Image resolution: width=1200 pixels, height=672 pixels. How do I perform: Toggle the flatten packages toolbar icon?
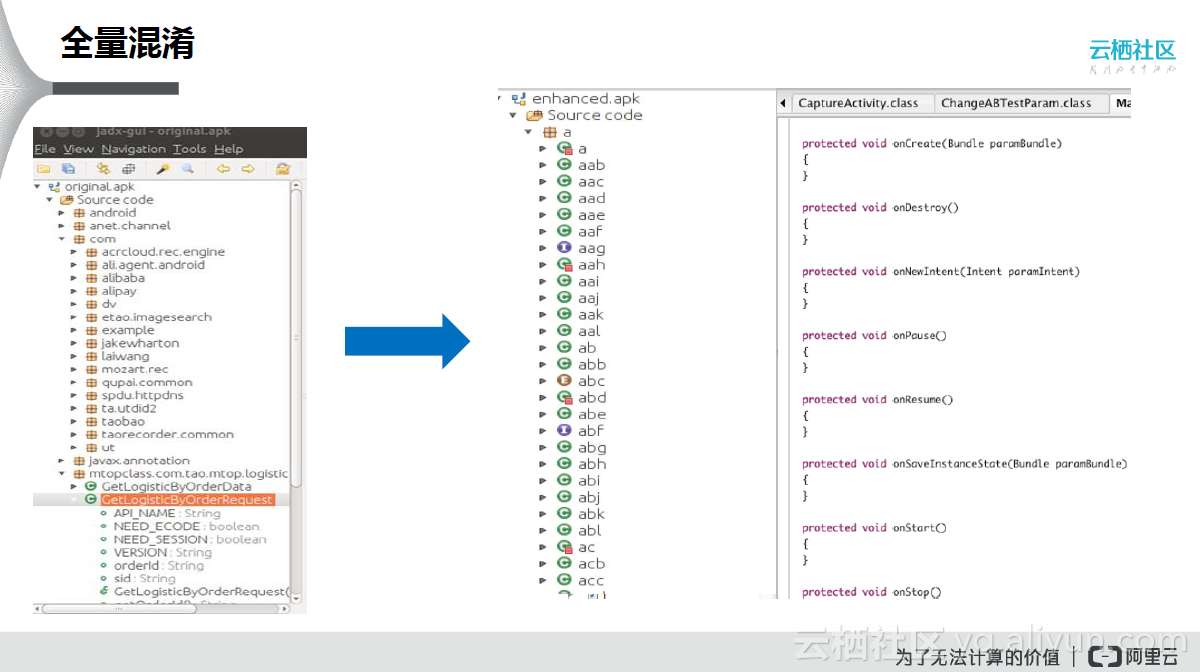tap(127, 169)
